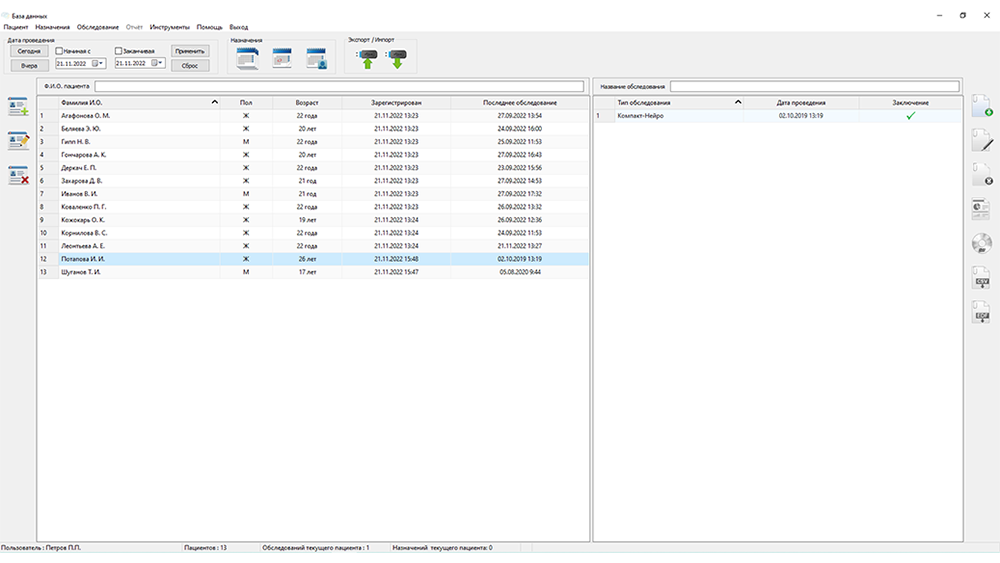This screenshot has width=1000, height=563.
Task: Click the new examination document icon with green plus
Action: (x=981, y=107)
